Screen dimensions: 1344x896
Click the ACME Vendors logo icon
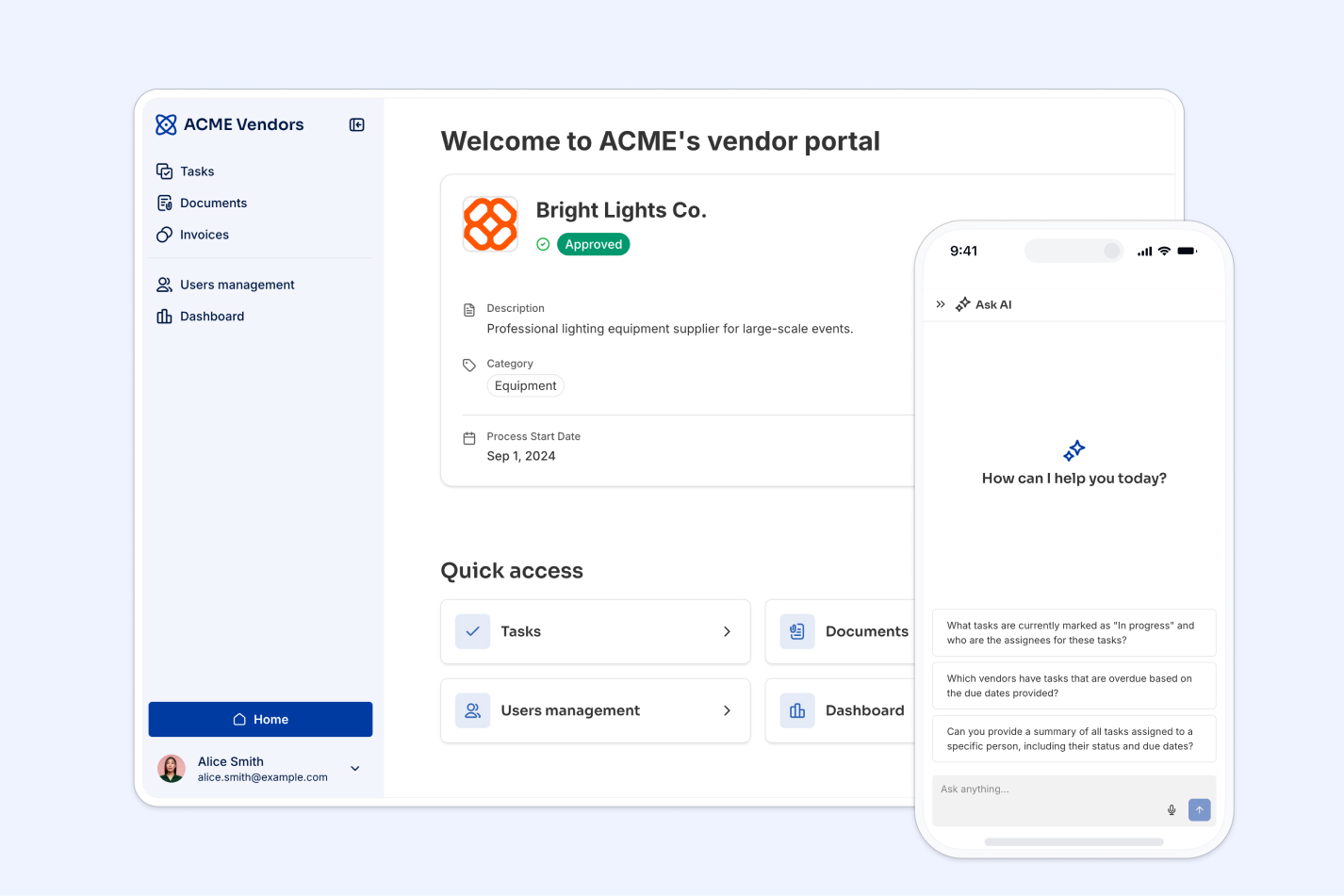[x=166, y=124]
